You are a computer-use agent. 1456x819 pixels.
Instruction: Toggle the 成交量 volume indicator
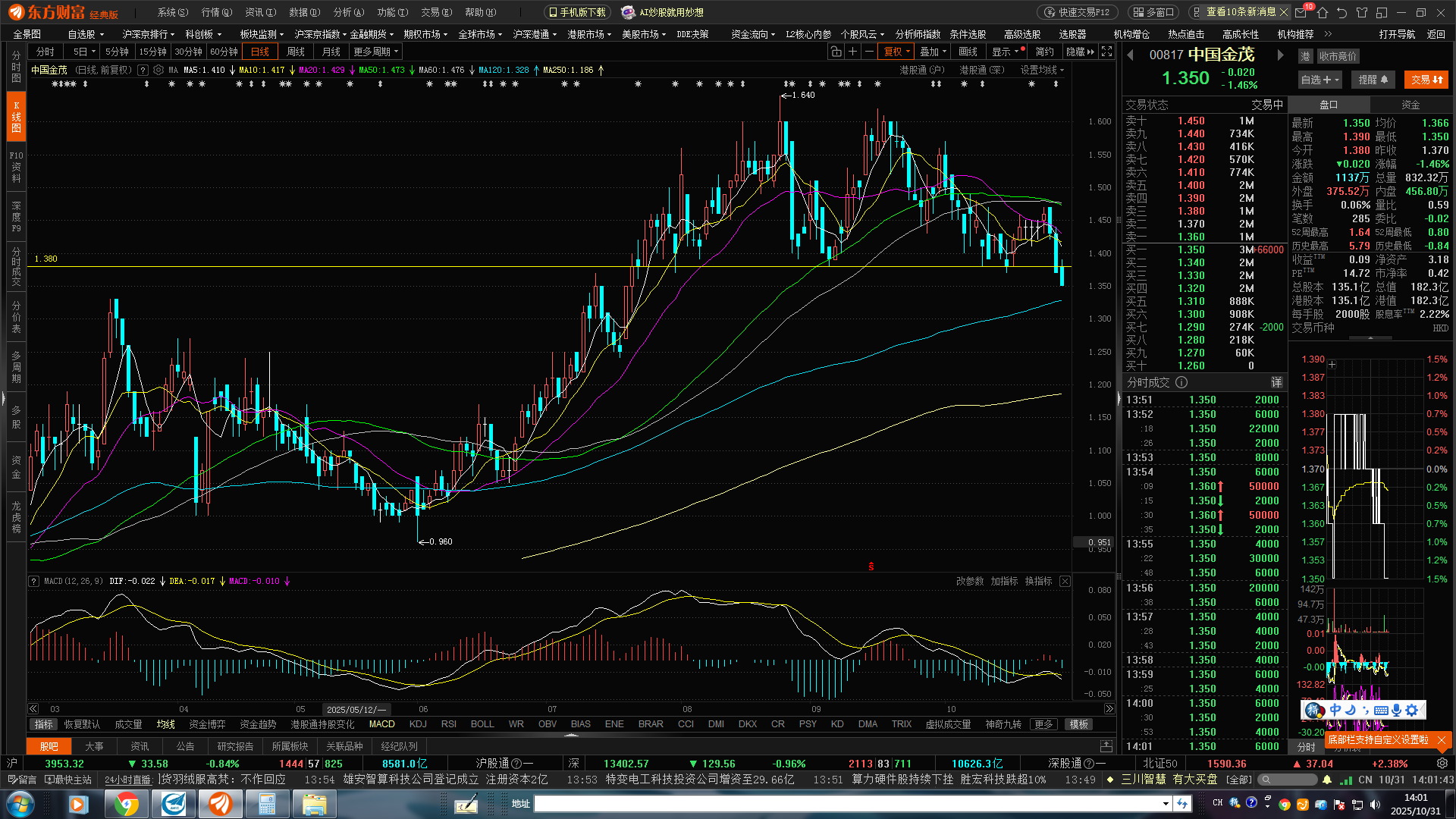128,724
